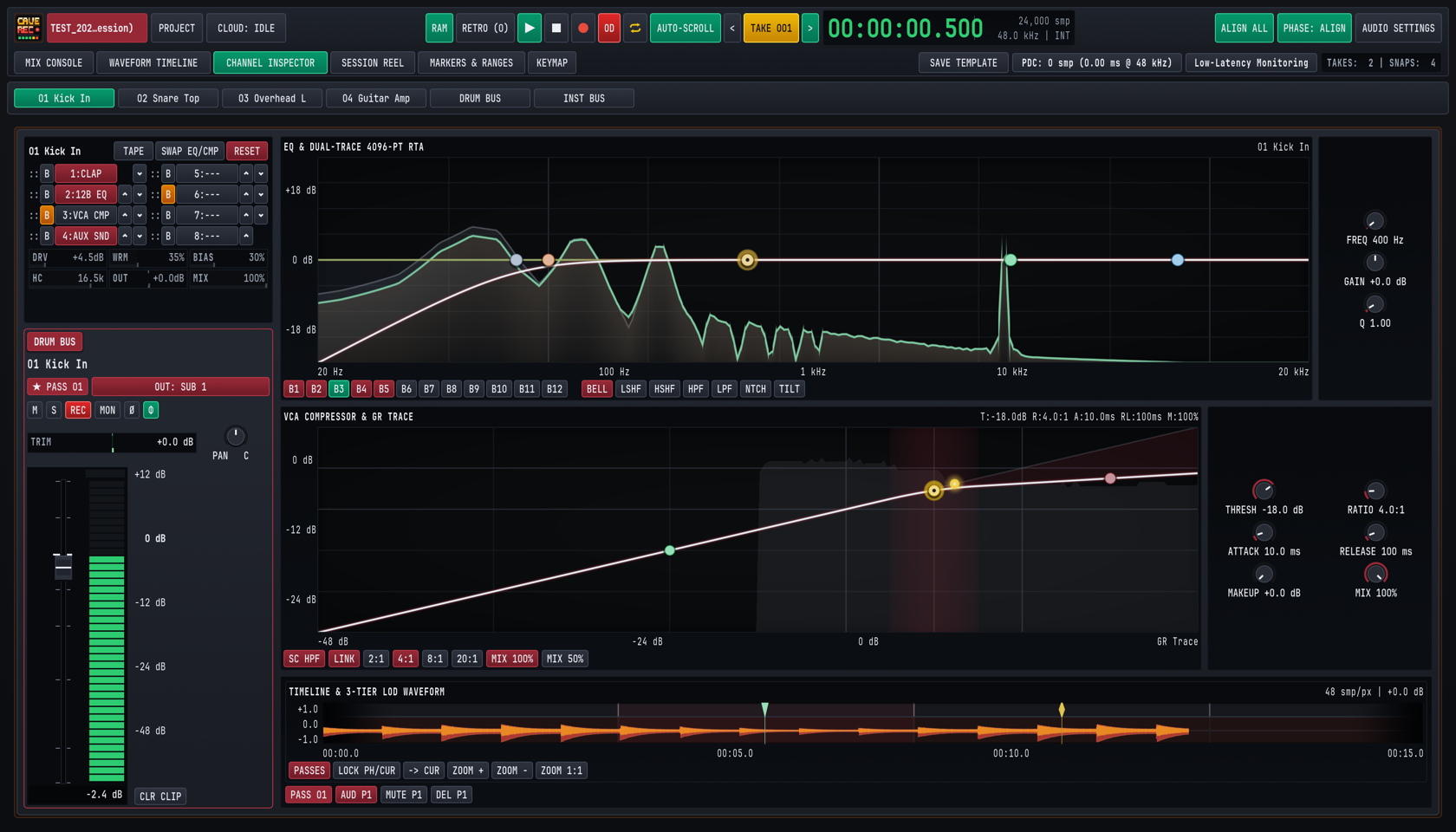This screenshot has height=832, width=1456.
Task: Click the yellow diamond timeline marker
Action: 1062,710
